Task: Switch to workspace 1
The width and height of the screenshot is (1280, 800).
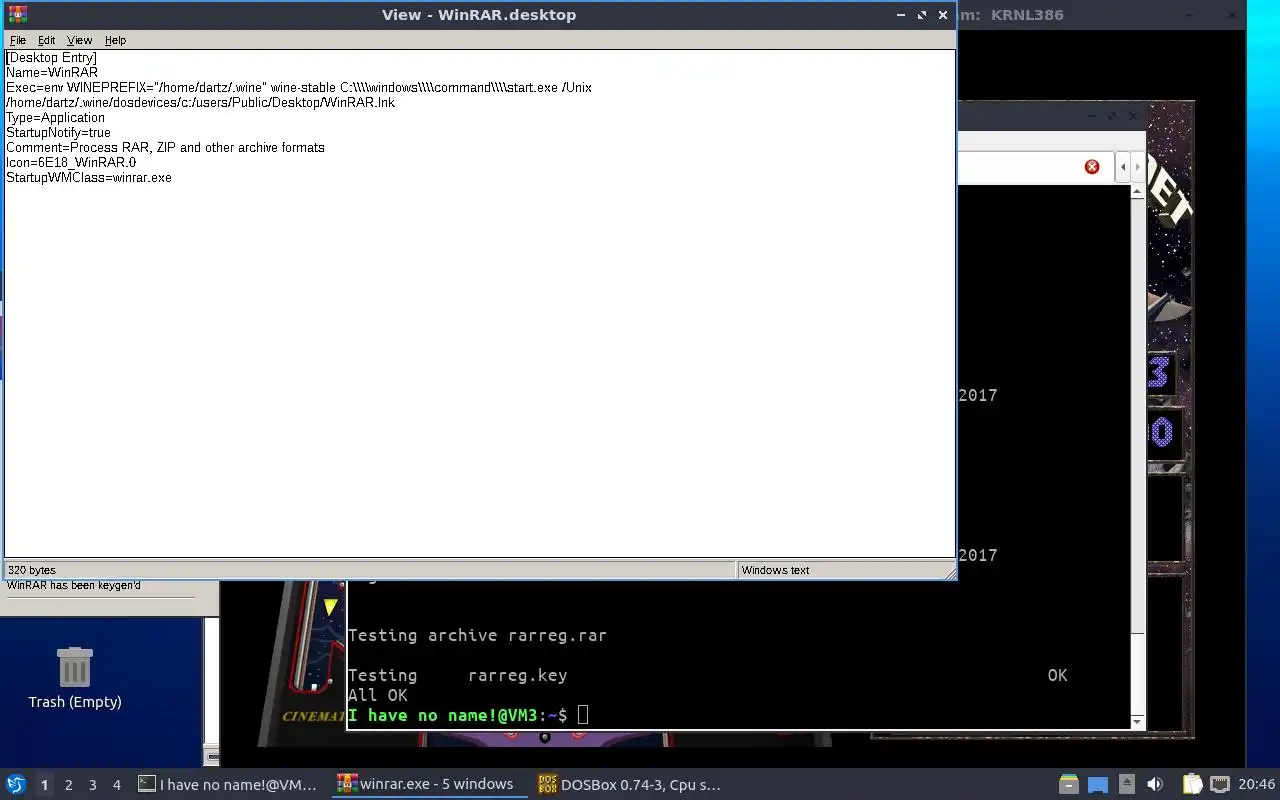Action: pyautogui.click(x=44, y=785)
